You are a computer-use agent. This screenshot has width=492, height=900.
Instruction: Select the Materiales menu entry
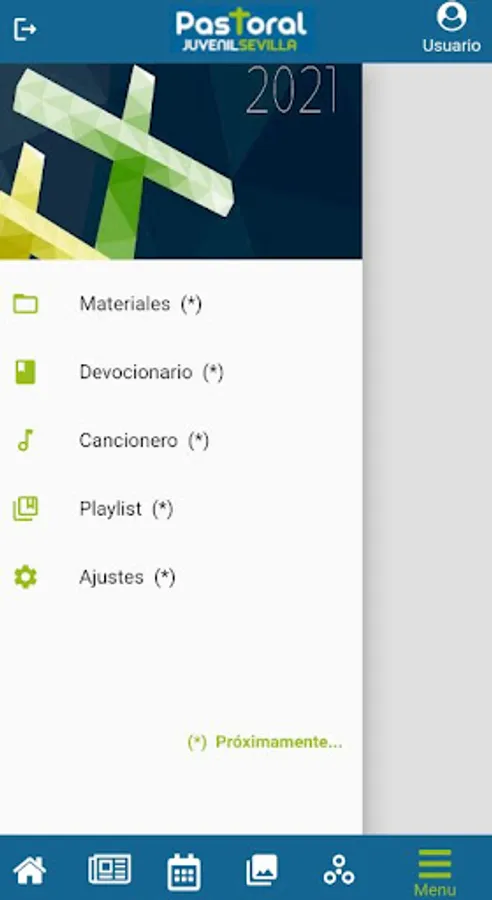click(x=181, y=304)
